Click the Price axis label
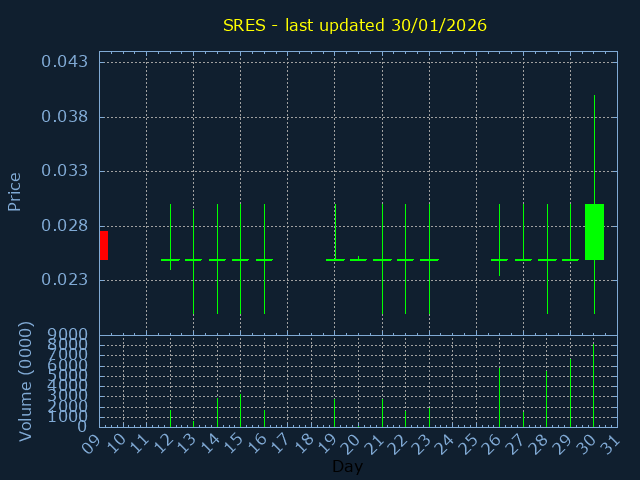Image resolution: width=640 pixels, height=480 pixels. pyautogui.click(x=15, y=191)
